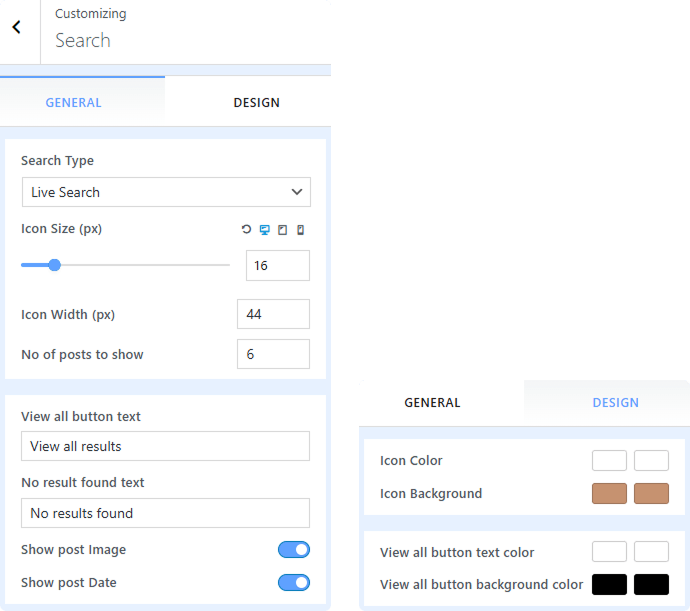Click the Icon Width (px) input field
This screenshot has height=611, width=690.
[273, 314]
